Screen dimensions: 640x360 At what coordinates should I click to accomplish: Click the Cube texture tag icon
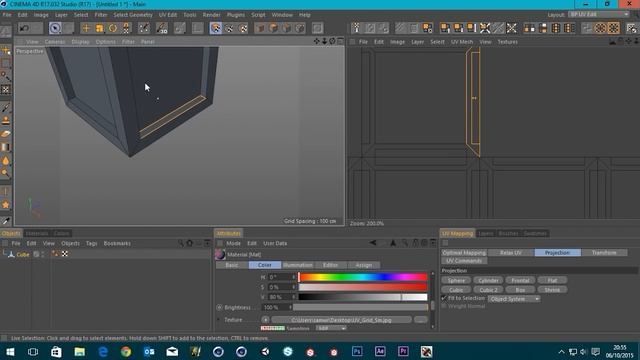(x=65, y=254)
